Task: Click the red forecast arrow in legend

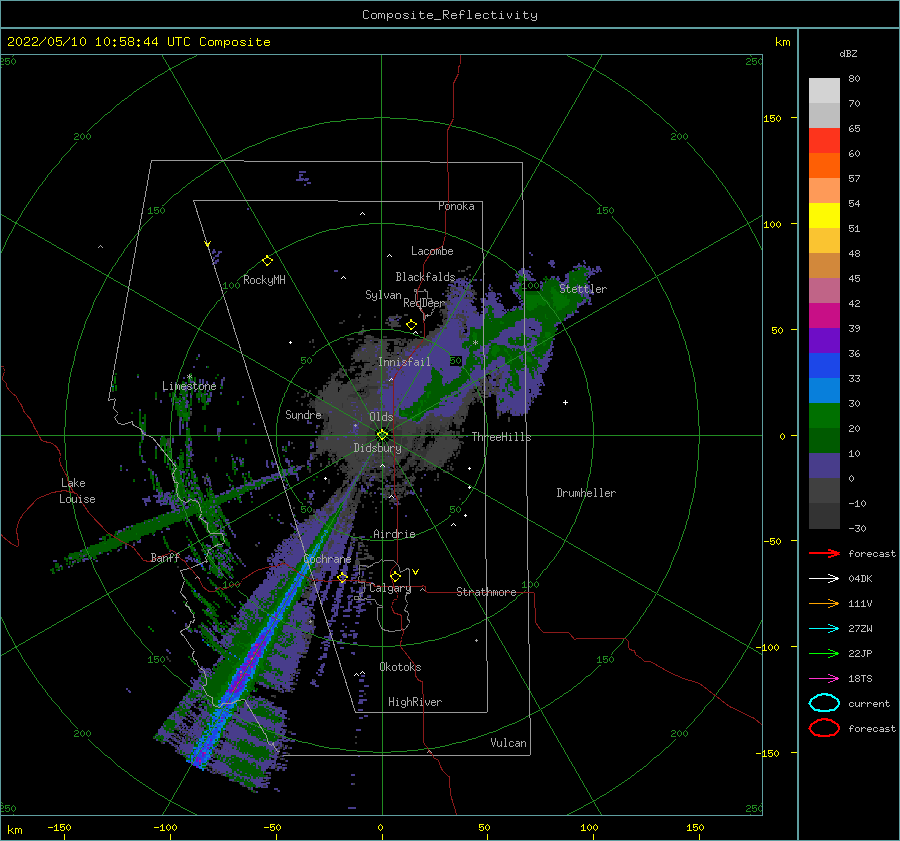Action: pos(824,553)
